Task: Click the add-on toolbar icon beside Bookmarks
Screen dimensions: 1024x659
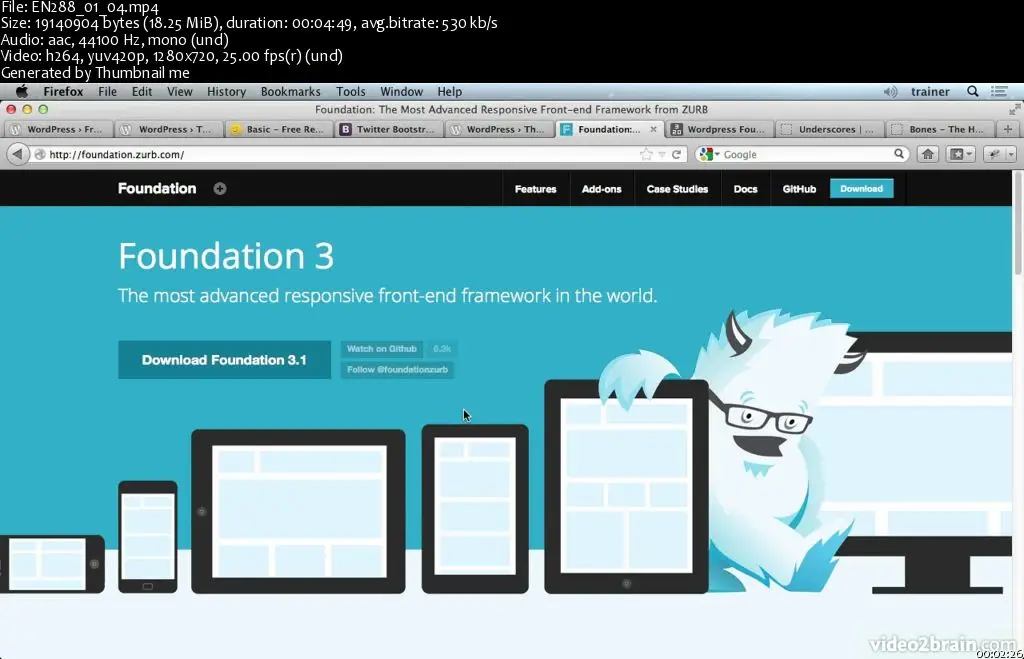Action: 995,154
